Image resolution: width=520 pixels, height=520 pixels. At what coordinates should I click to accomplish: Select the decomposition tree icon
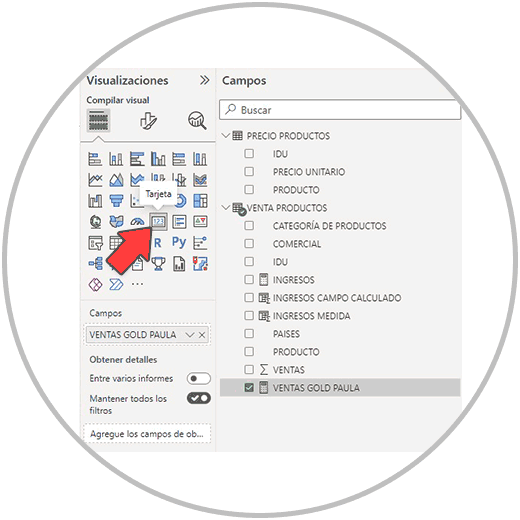[96, 264]
